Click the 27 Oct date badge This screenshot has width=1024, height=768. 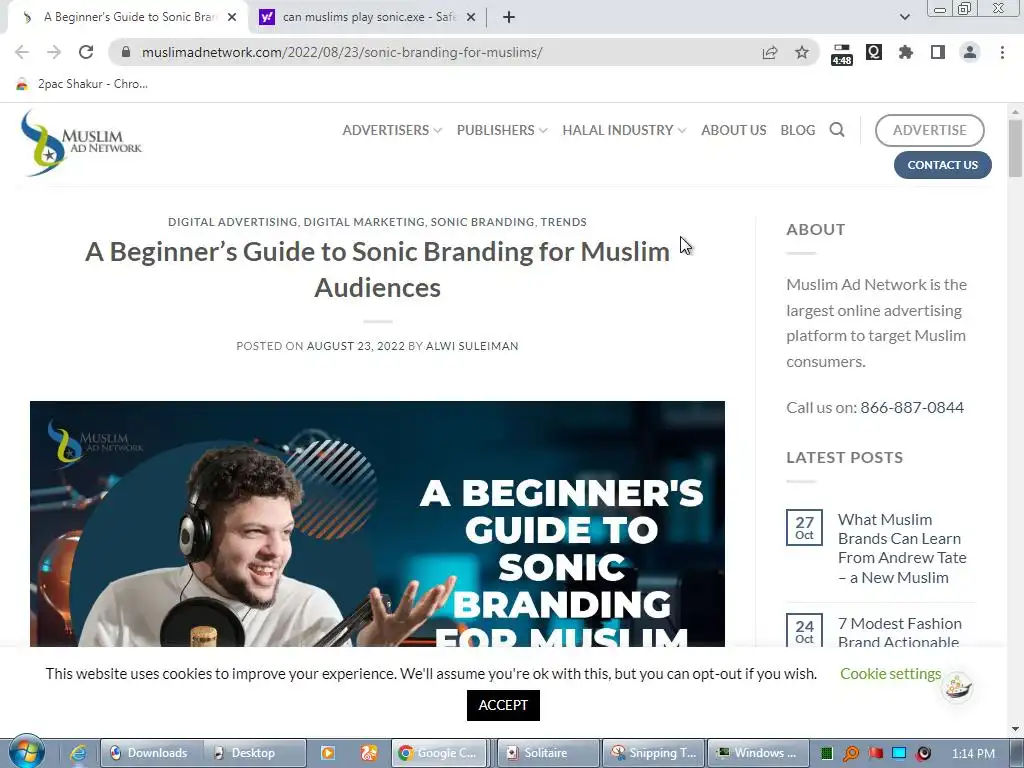(x=804, y=528)
